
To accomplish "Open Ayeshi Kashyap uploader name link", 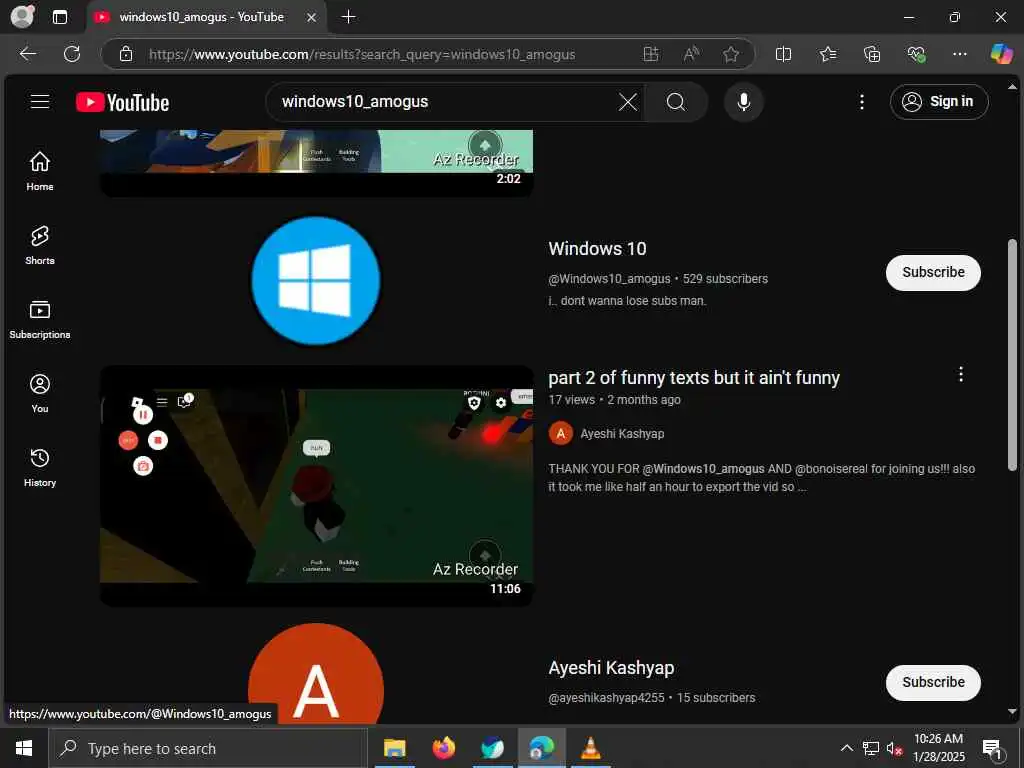I will click(622, 434).
